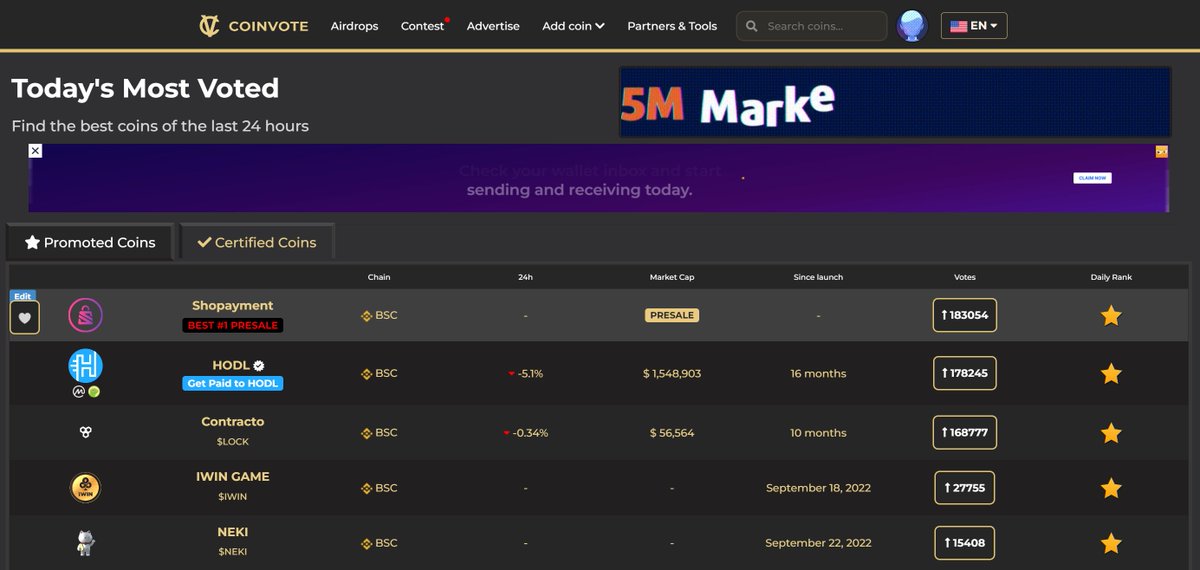Click the small badges under HODL logo
1200x570 pixels.
click(86, 392)
